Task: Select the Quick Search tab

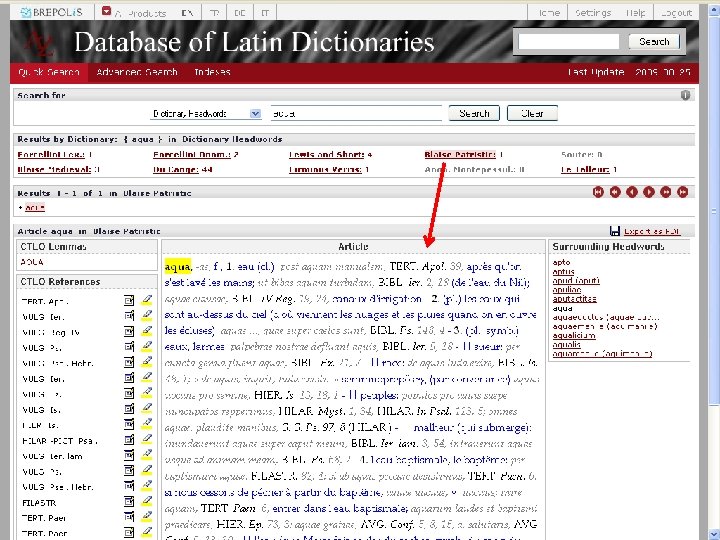Action: 49,72
